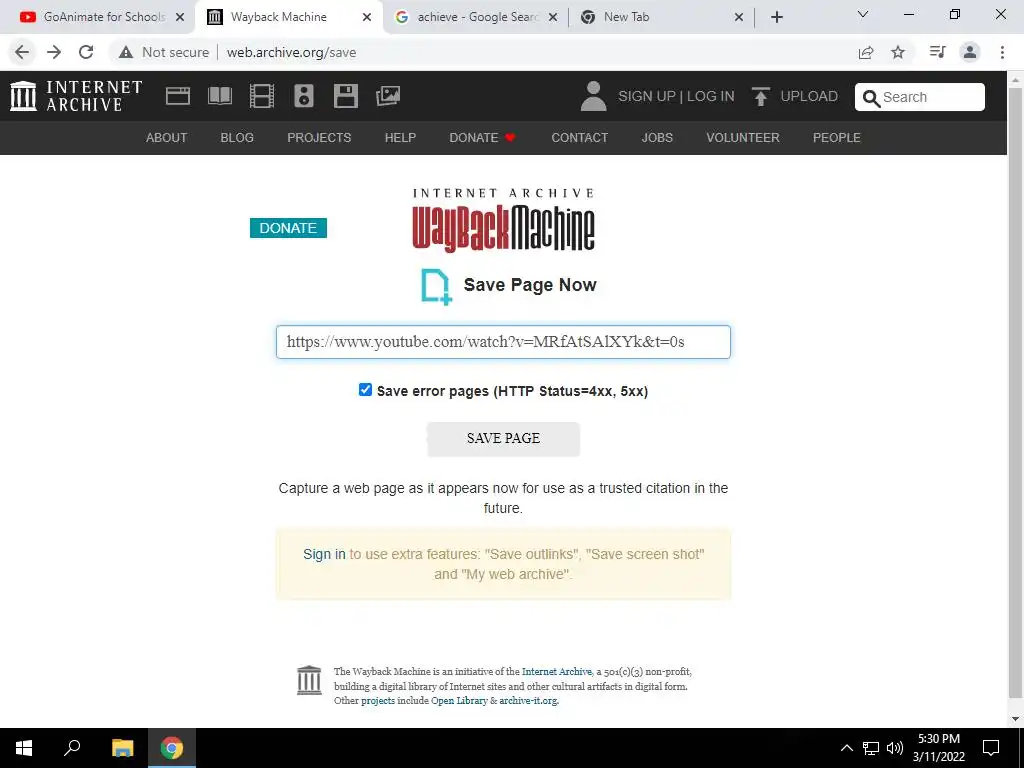Open the projects footer link
This screenshot has height=768, width=1024.
pyautogui.click(x=378, y=700)
